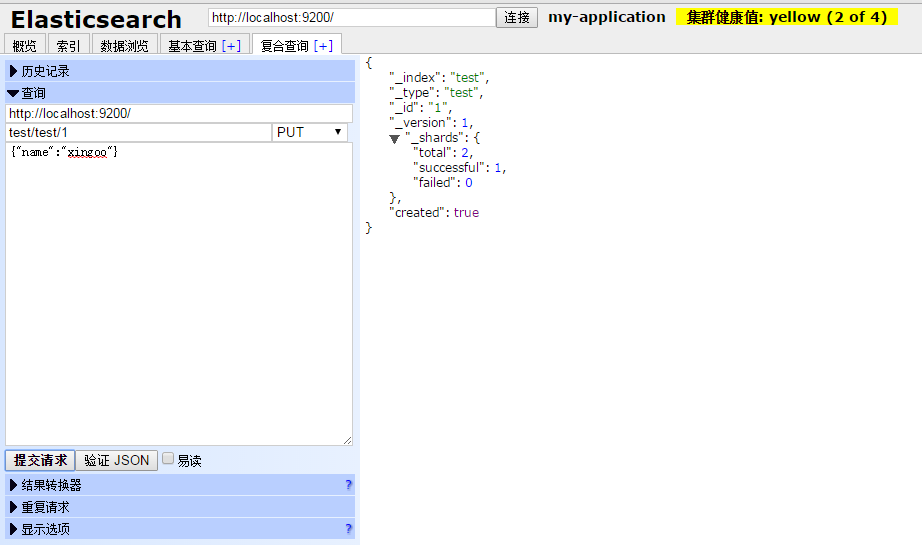Click the yellow cluster health indicator
The height and width of the screenshot is (546, 922).
point(786,17)
